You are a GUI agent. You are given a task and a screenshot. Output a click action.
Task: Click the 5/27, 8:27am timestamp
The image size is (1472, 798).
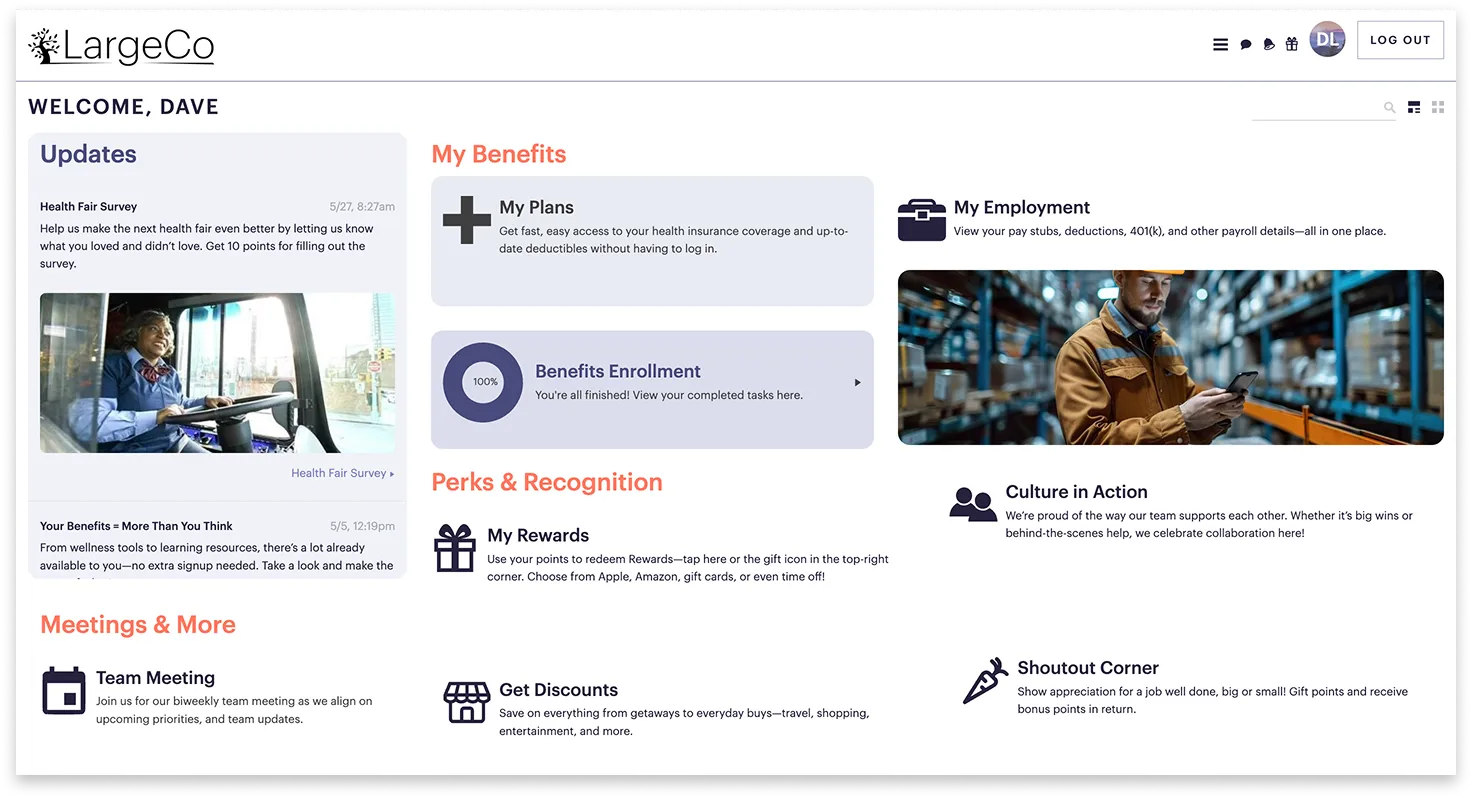pyautogui.click(x=362, y=207)
